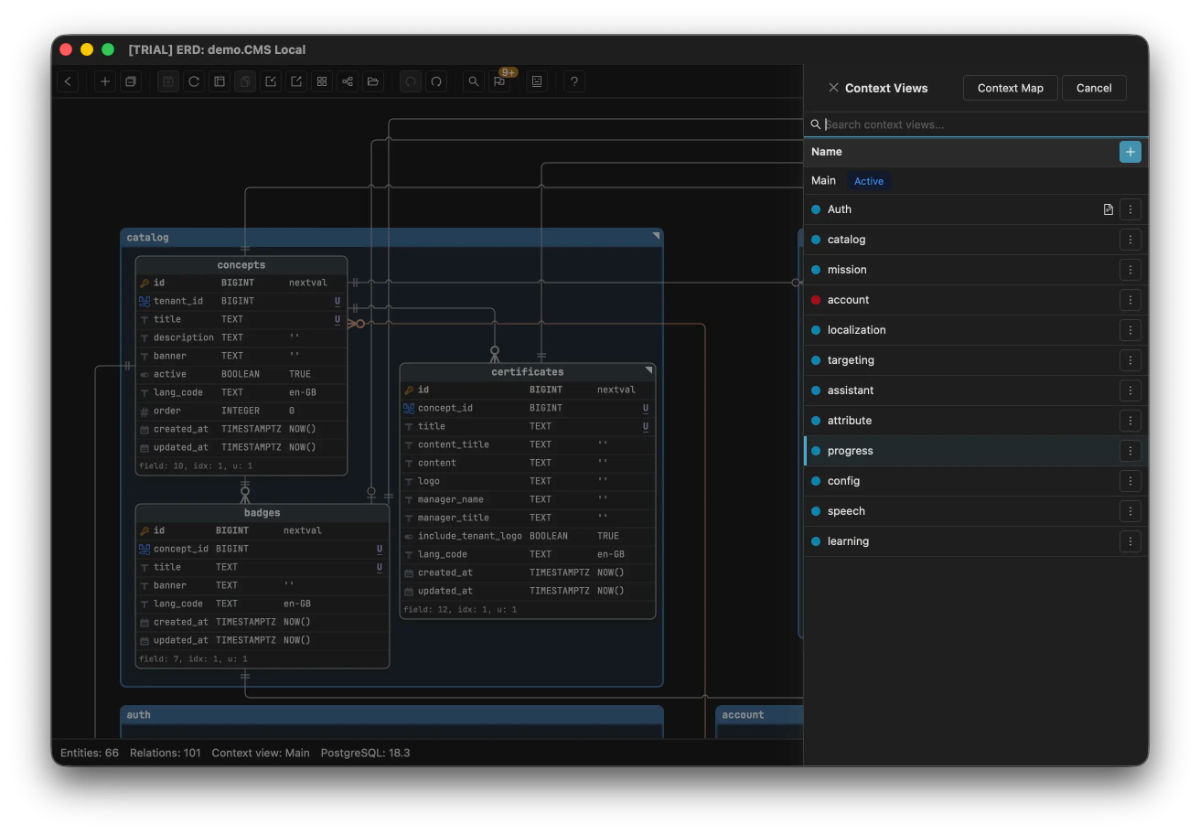Select the learning context view
The image size is (1200, 834).
click(976, 541)
